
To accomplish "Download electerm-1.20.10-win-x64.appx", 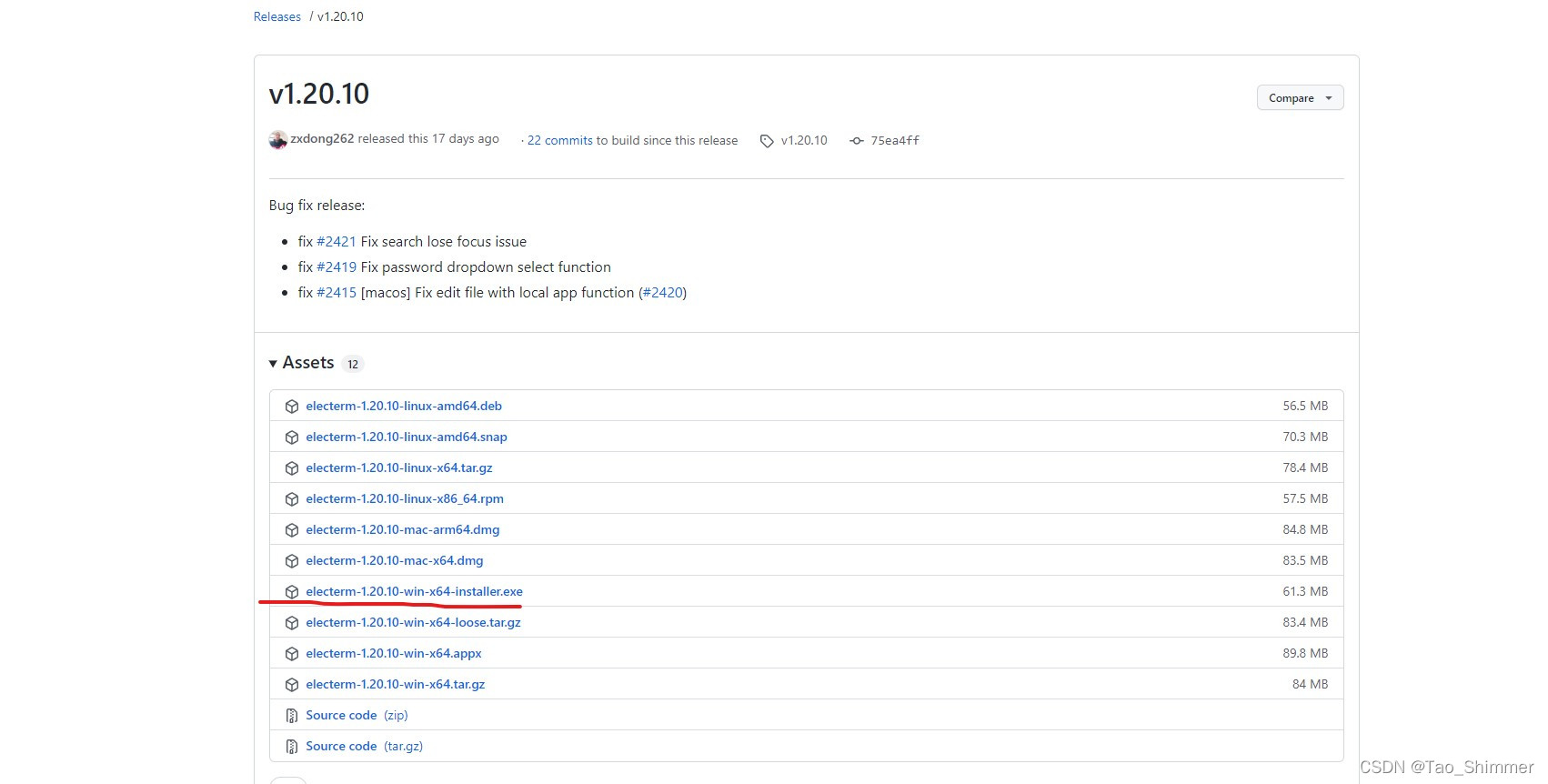I will pos(394,653).
